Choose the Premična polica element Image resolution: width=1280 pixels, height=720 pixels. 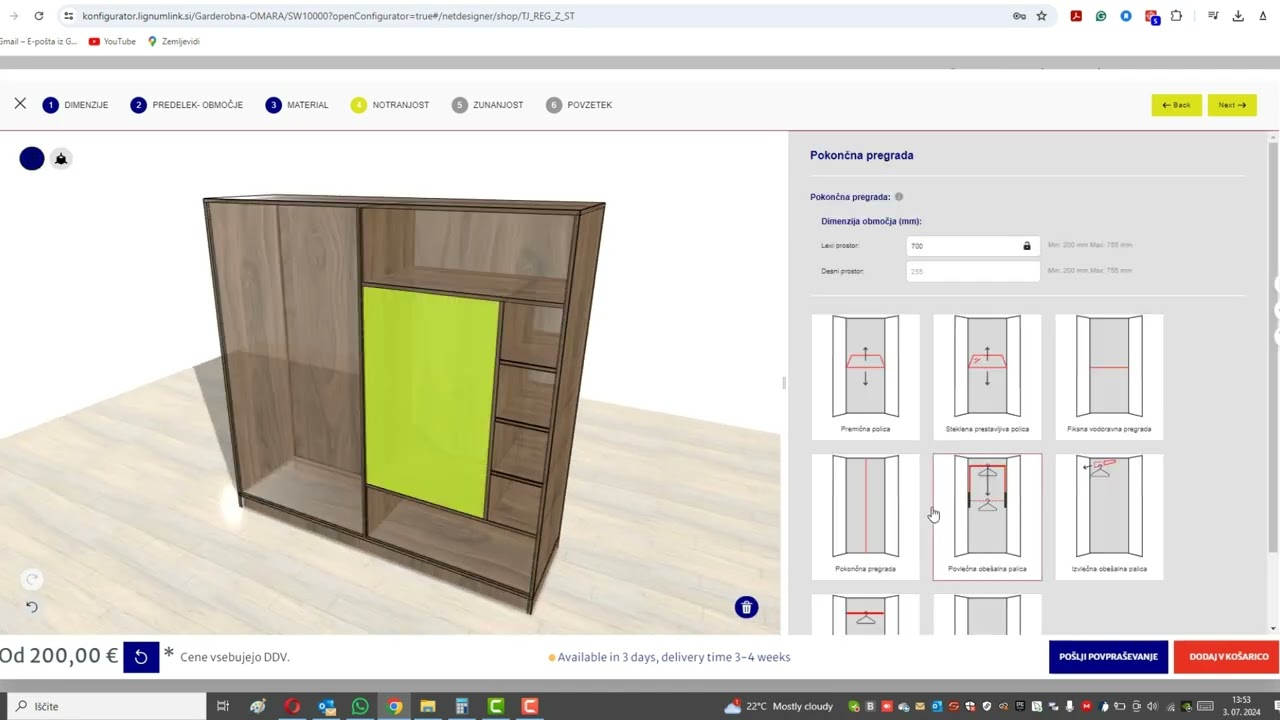point(865,377)
